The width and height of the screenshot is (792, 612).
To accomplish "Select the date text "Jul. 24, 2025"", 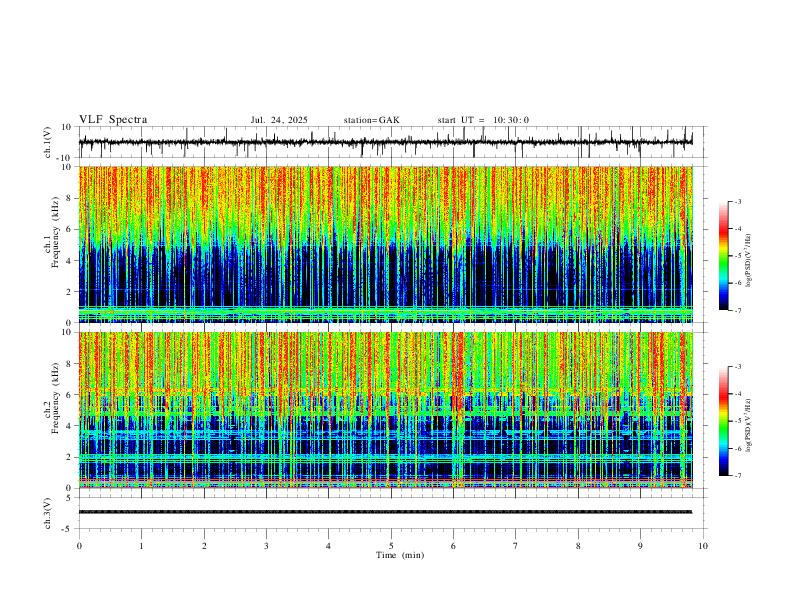I will point(279,120).
